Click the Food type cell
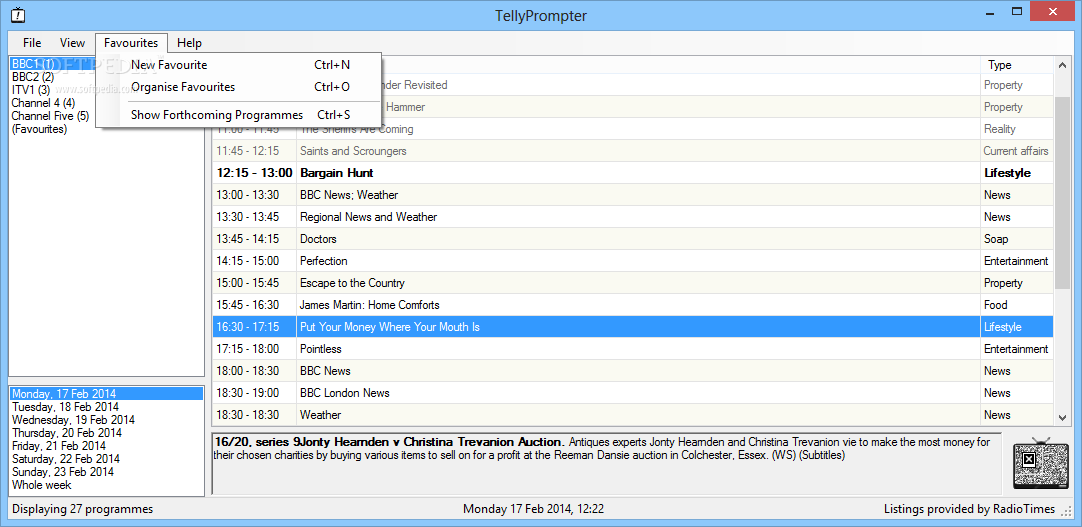 [x=1016, y=305]
